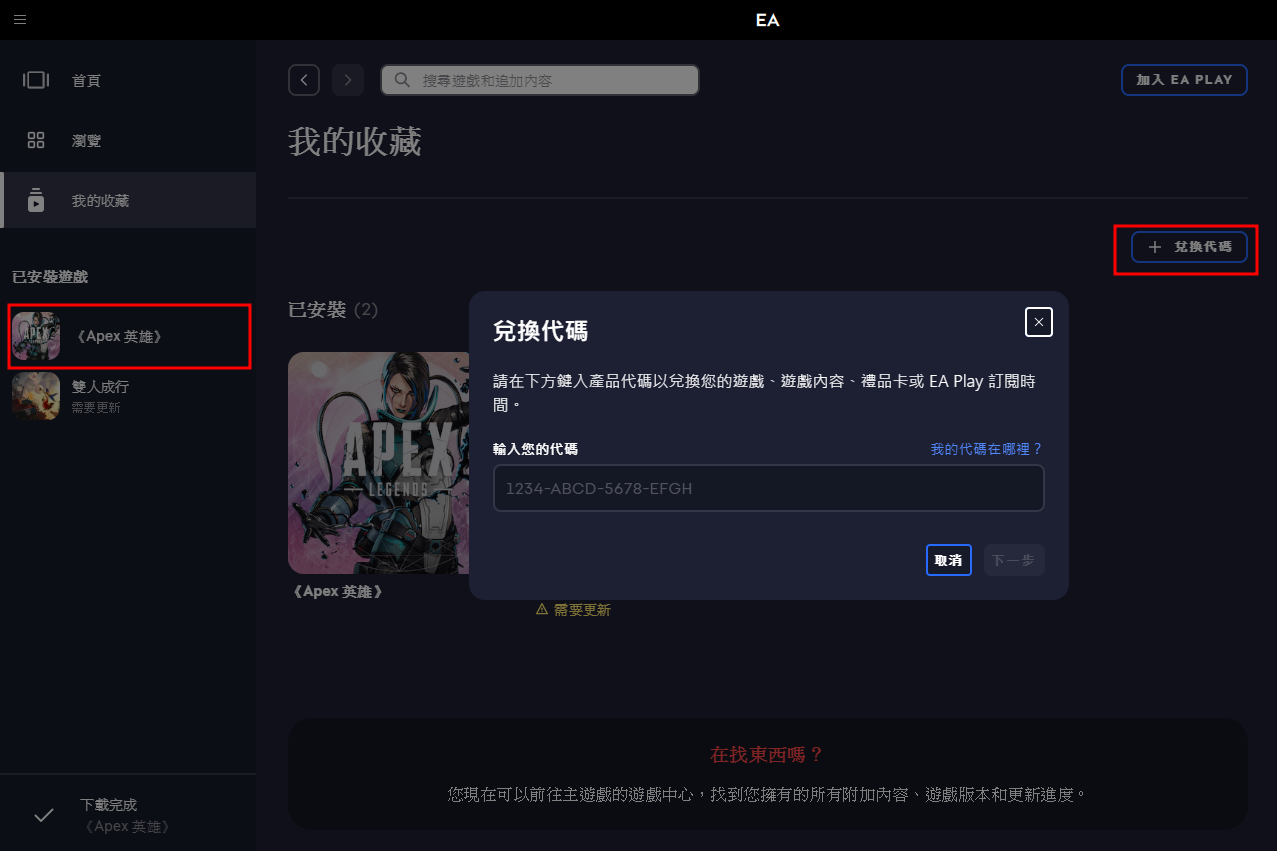Click the magnifier icon in search box
This screenshot has width=1277, height=851.
point(402,80)
